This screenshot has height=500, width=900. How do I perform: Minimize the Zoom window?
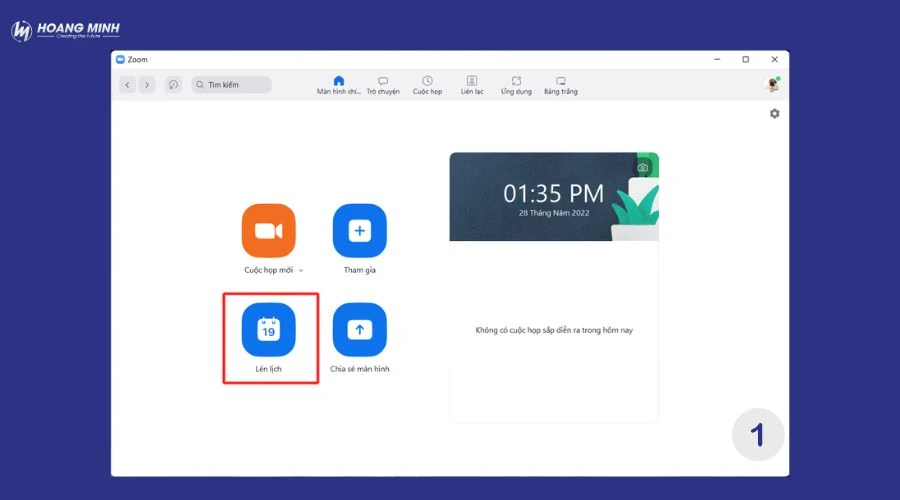click(717, 59)
